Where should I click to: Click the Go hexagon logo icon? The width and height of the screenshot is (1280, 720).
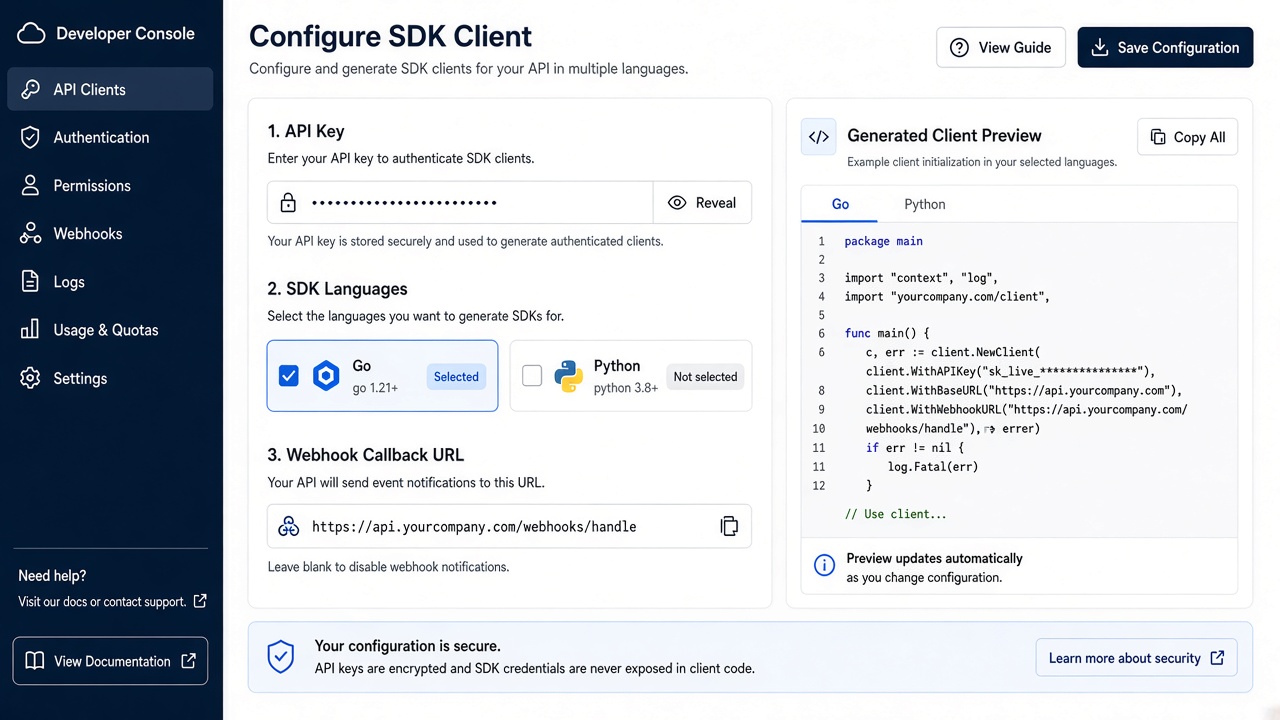[x=326, y=376]
